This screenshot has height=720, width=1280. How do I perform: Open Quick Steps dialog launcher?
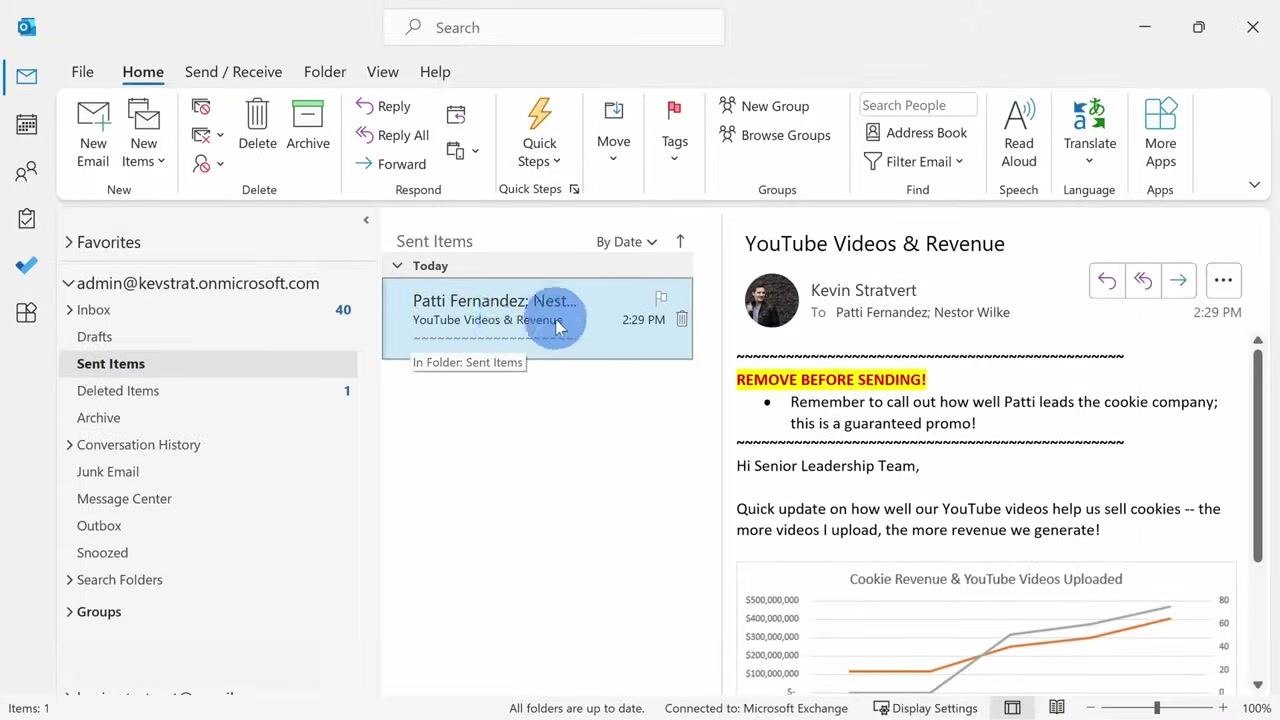(x=574, y=189)
